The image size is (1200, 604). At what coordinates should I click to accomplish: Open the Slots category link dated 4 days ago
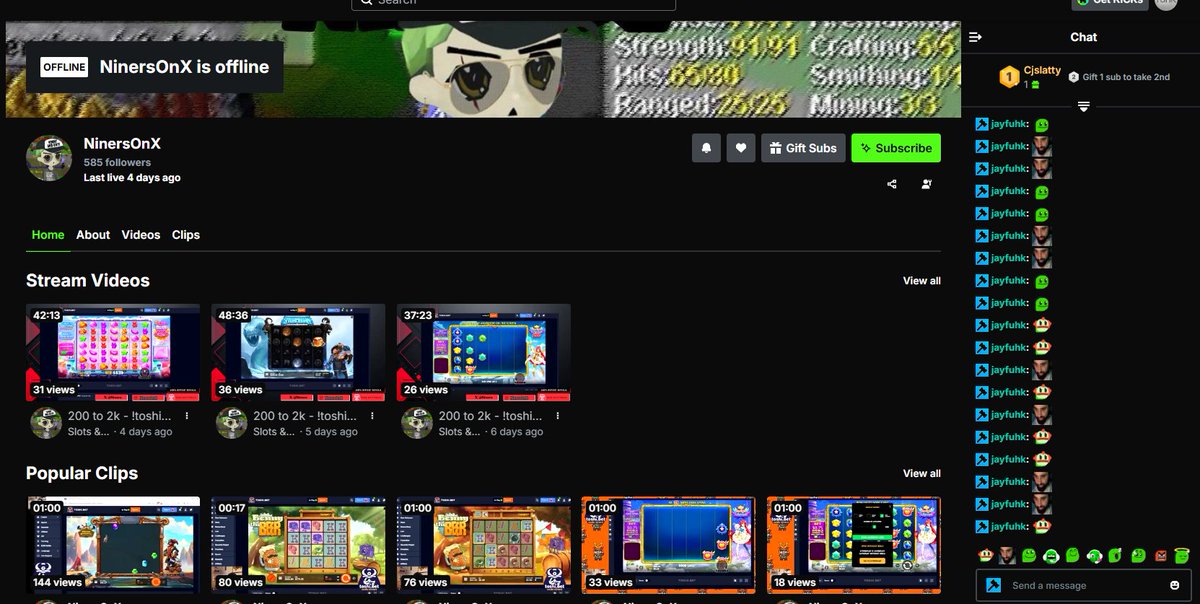point(88,432)
